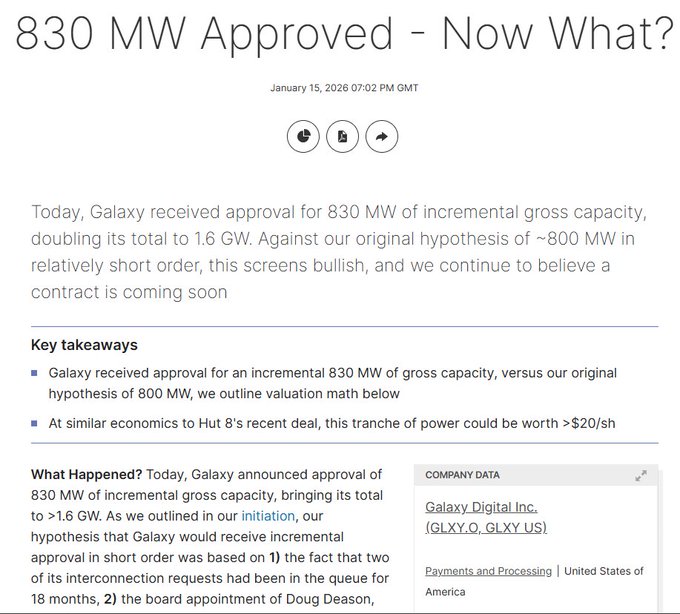Download the report as PDF
This screenshot has width=680, height=614.
(x=342, y=136)
